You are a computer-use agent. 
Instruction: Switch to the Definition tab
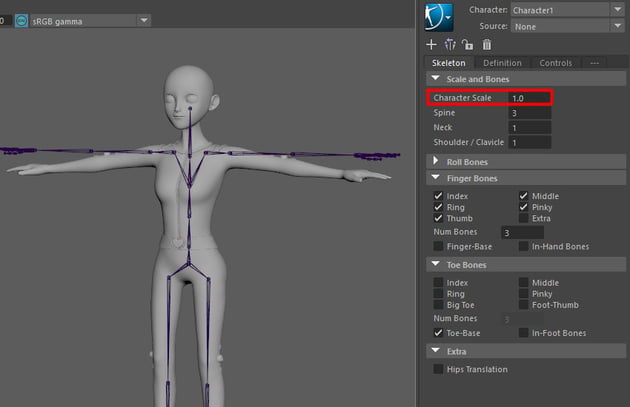click(x=502, y=63)
